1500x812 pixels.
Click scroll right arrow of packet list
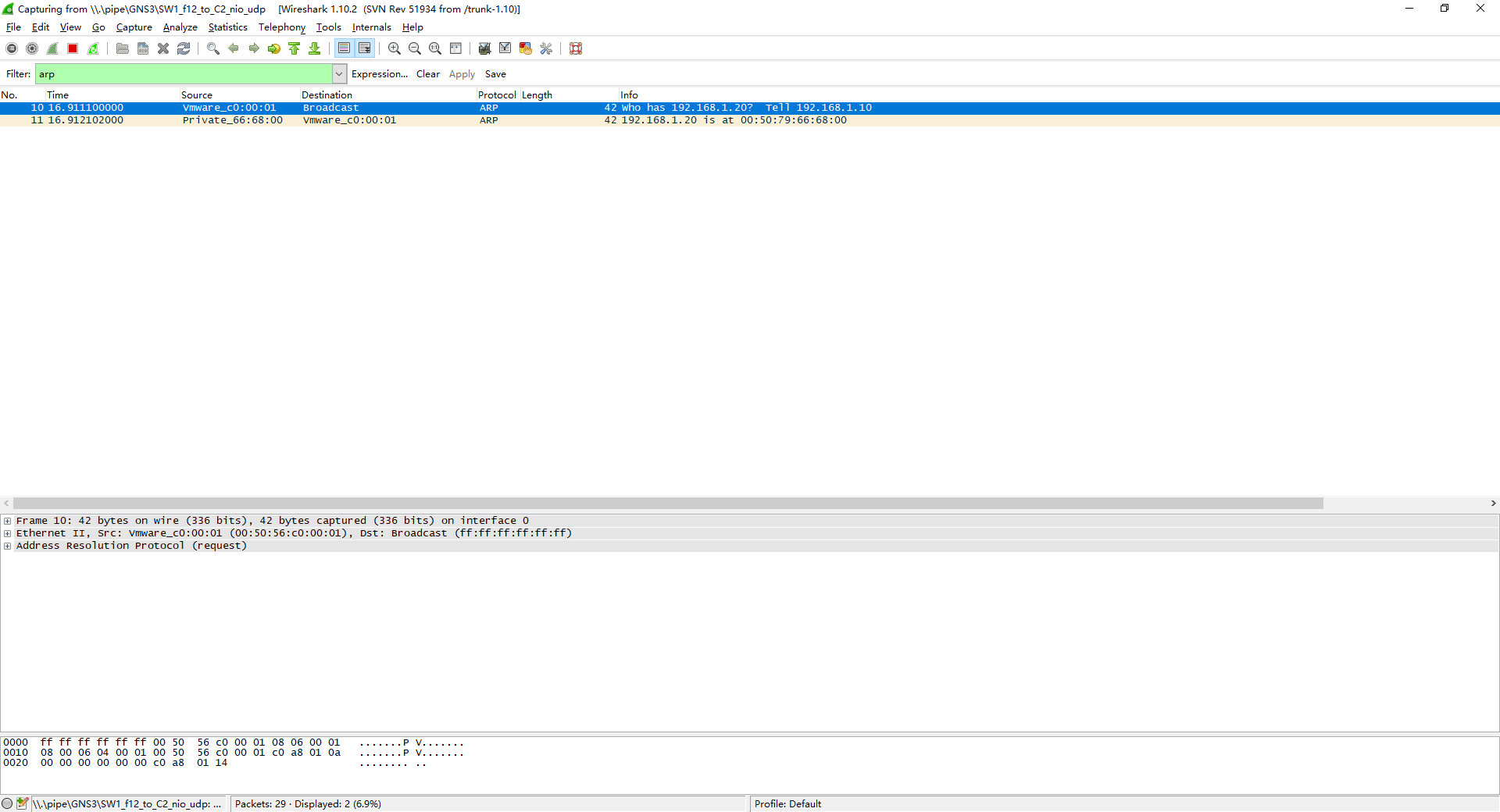[1493, 504]
